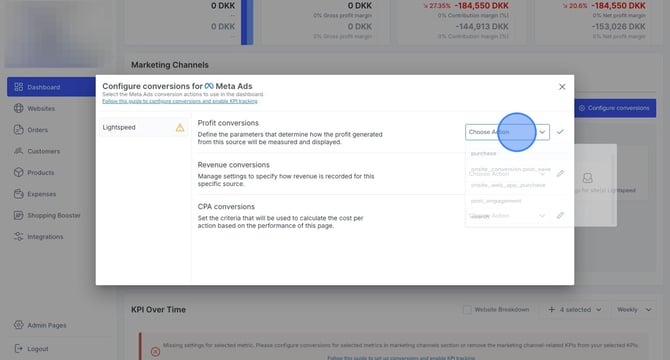Screen dimensions: 670x360
Task: Click the 'KPI Over Time' heading
Action: (158, 310)
